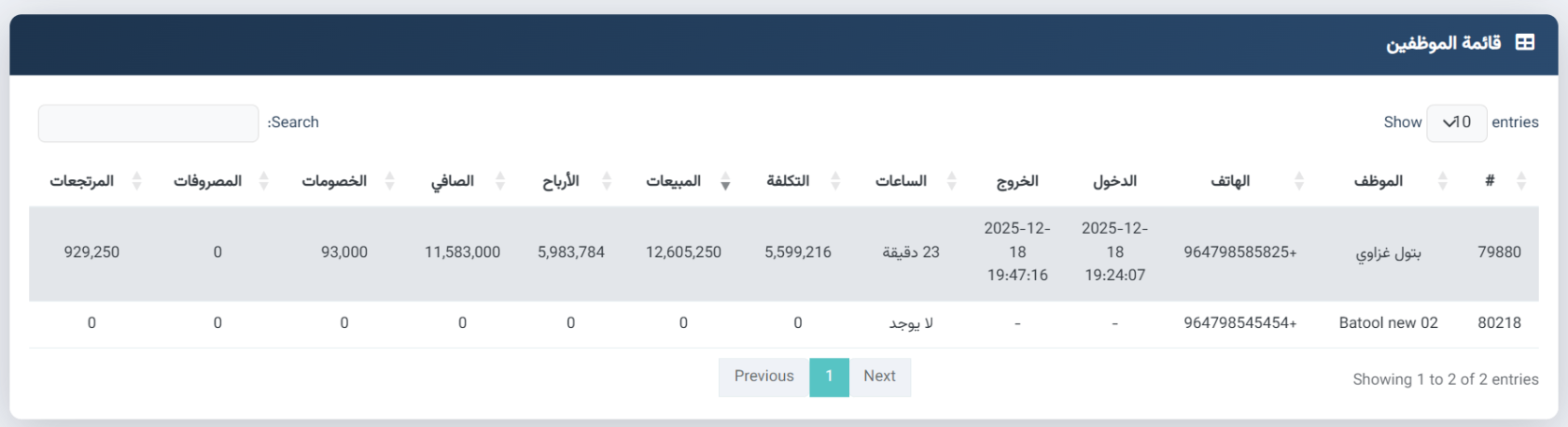The image size is (1568, 427).
Task: Select the بتول غزاوي employee row
Action: tap(784, 252)
